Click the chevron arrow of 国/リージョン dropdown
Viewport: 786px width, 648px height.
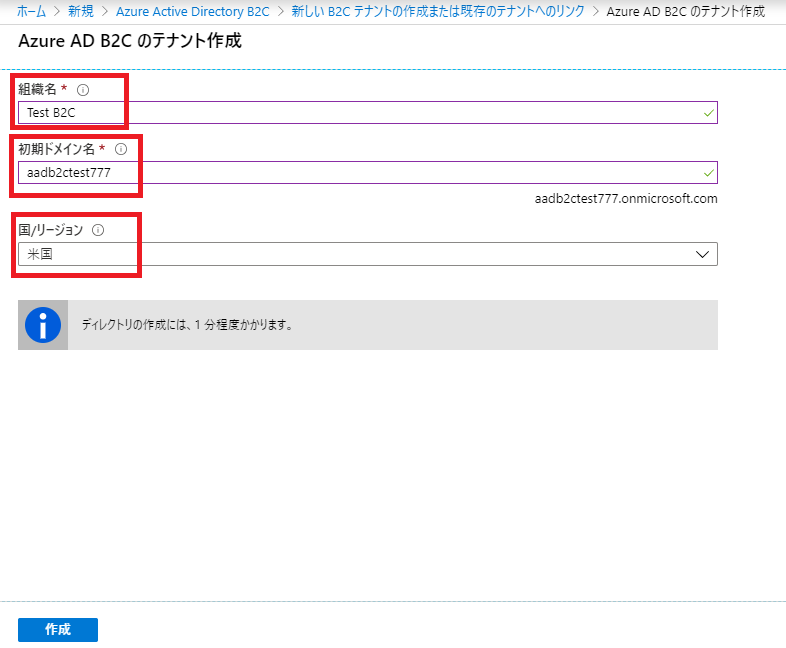tap(702, 255)
